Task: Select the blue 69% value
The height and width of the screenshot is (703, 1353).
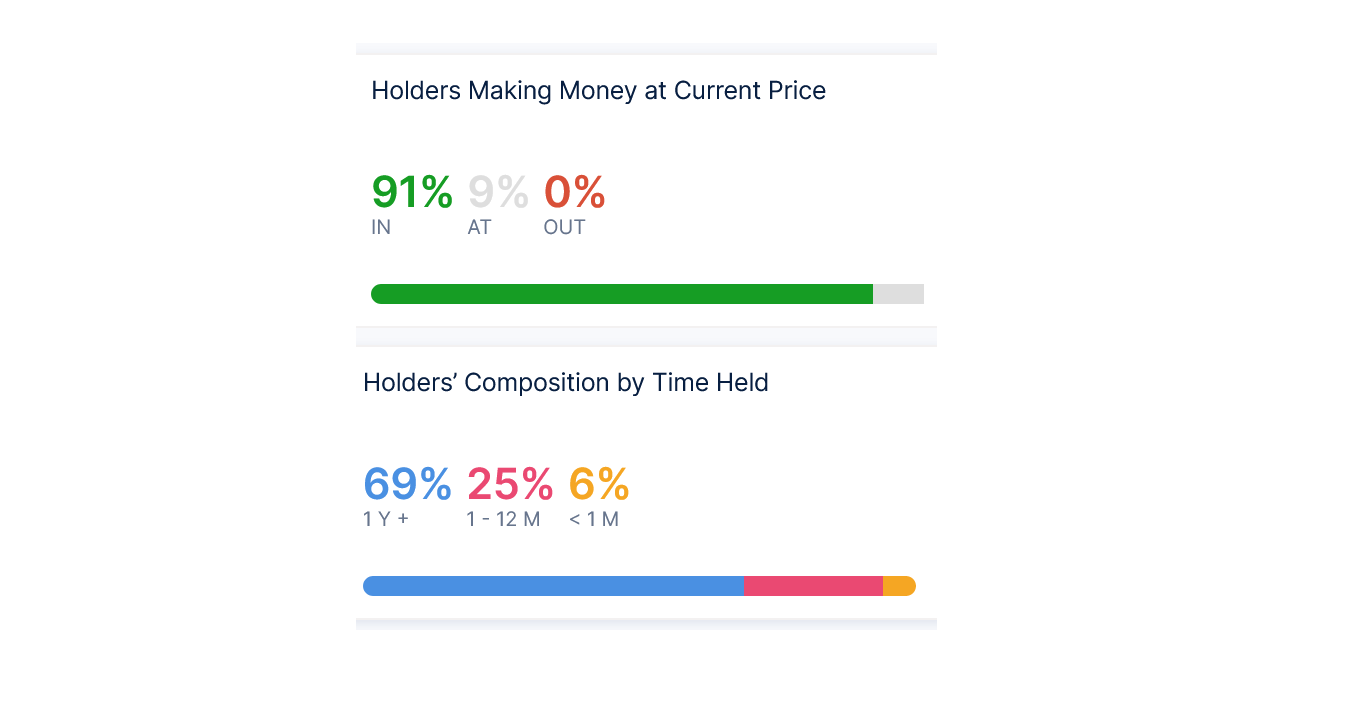Action: pos(407,484)
